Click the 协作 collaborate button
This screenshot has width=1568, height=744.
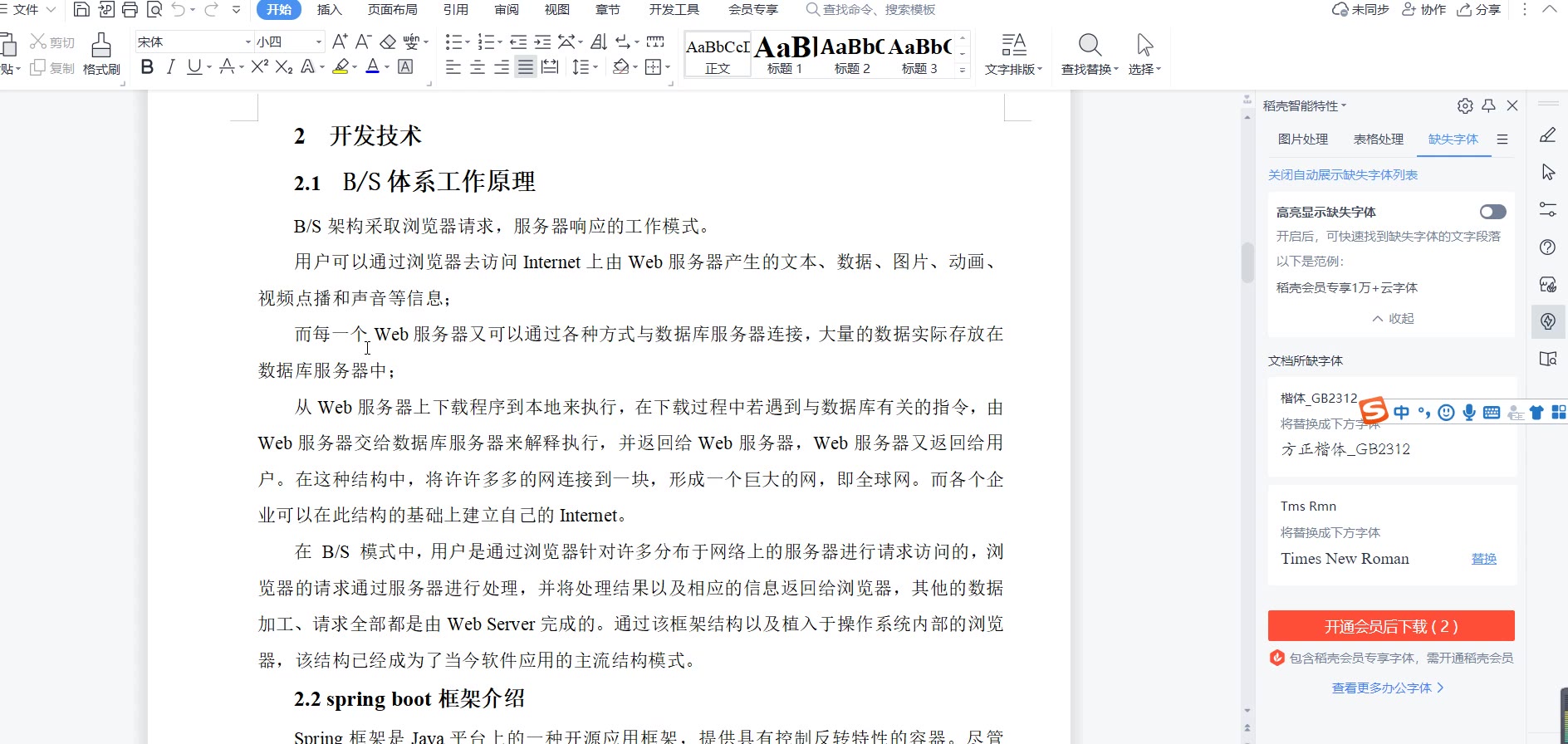coord(1423,9)
